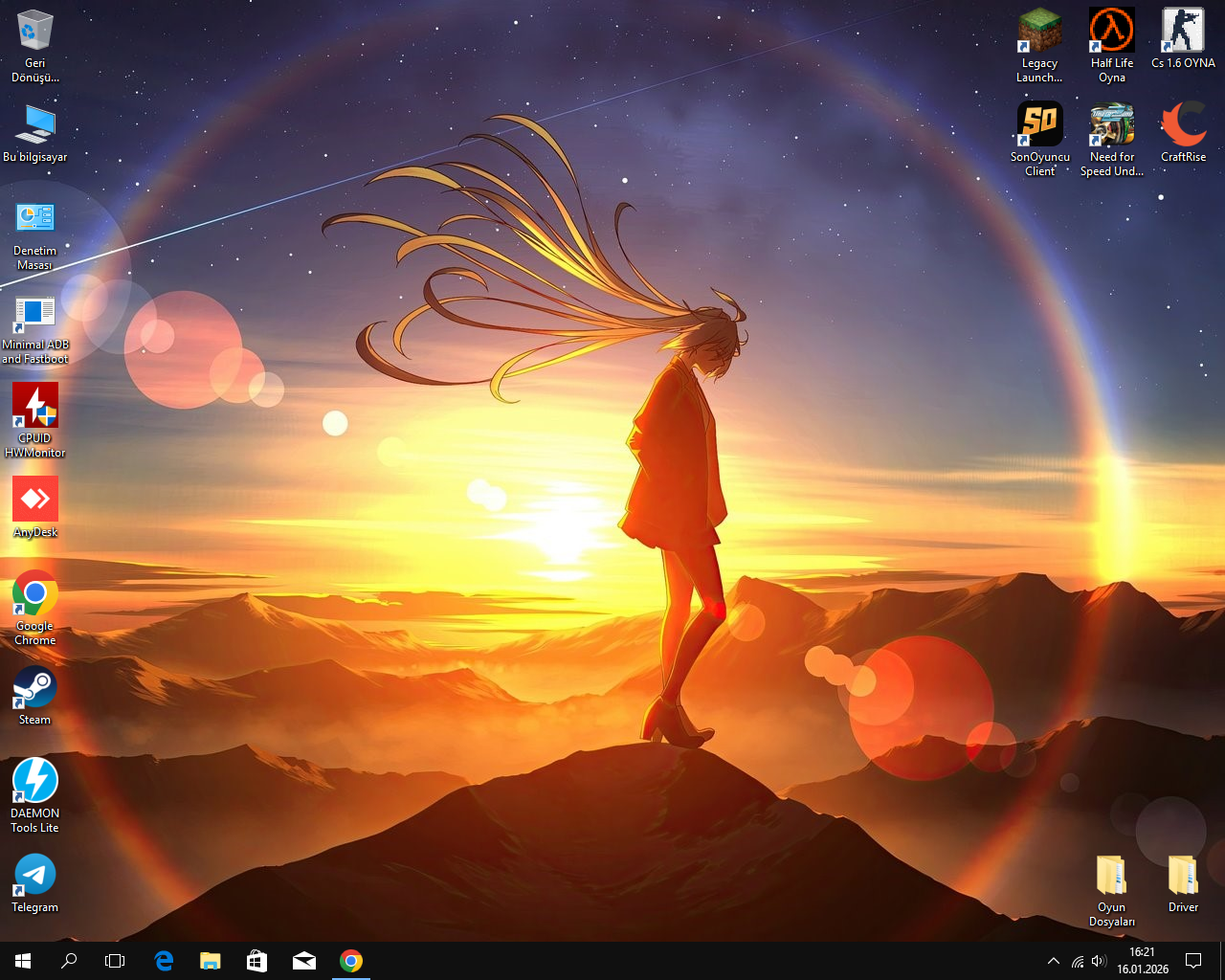Switch to Chrome in the taskbar
1225x980 pixels.
click(351, 961)
